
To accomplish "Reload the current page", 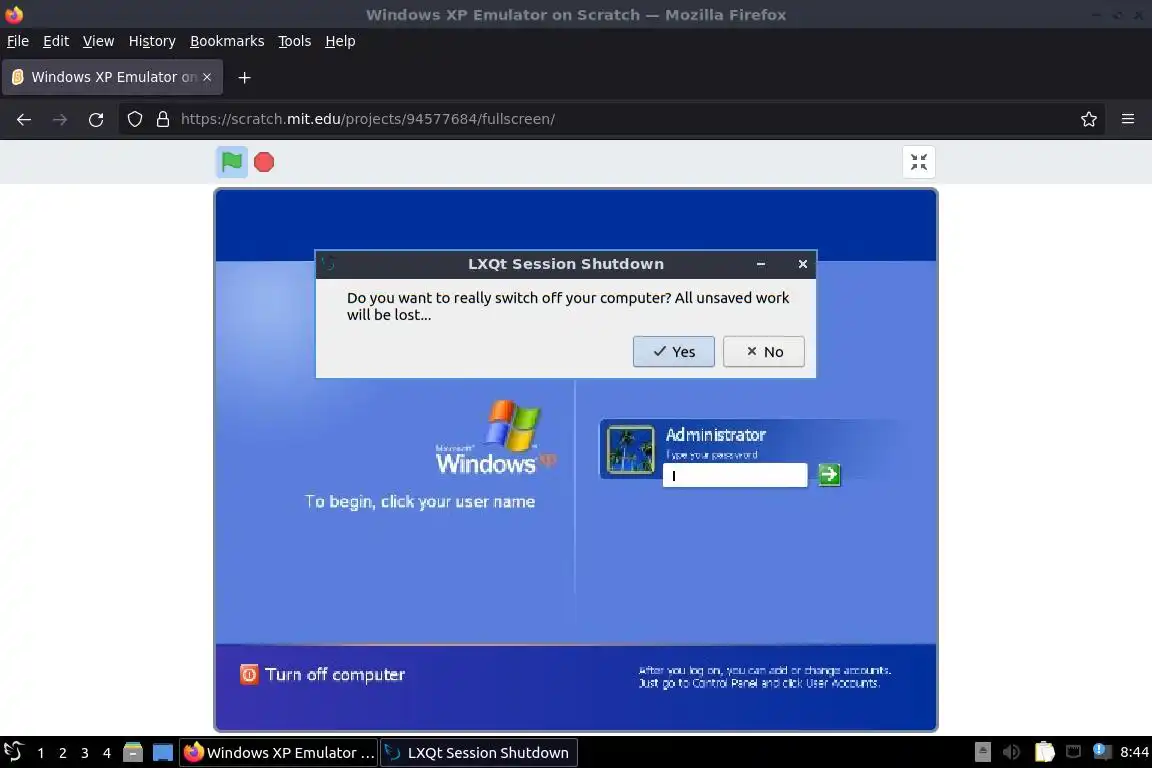I will (x=96, y=119).
